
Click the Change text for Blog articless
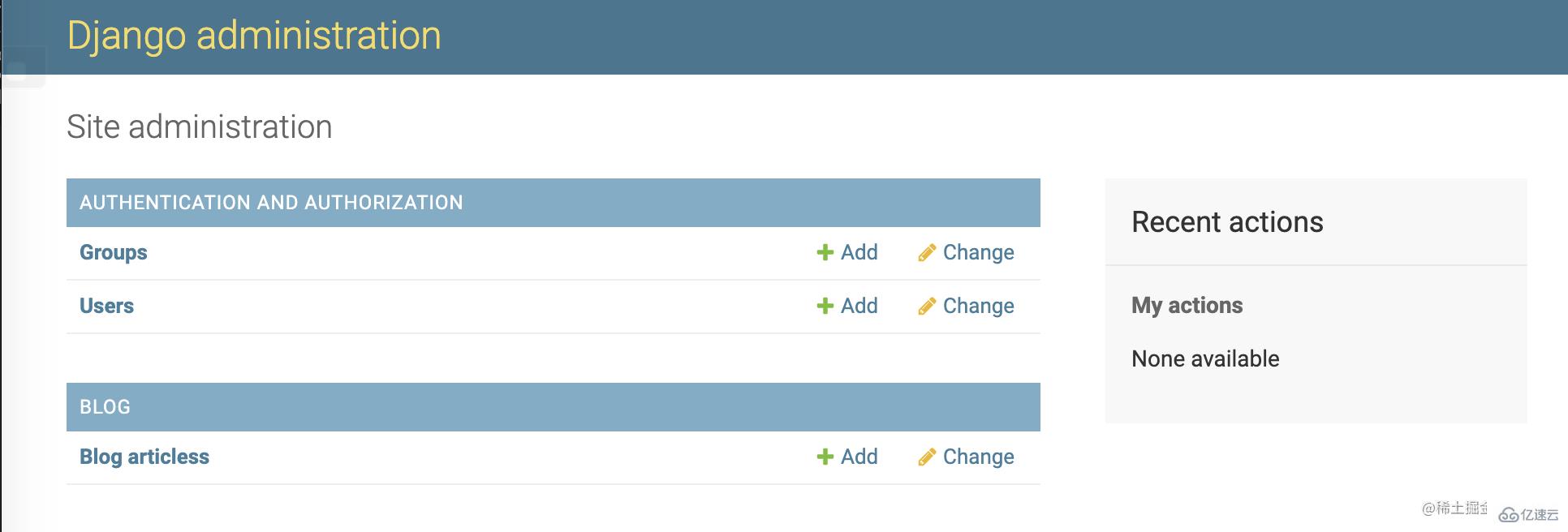[978, 457]
